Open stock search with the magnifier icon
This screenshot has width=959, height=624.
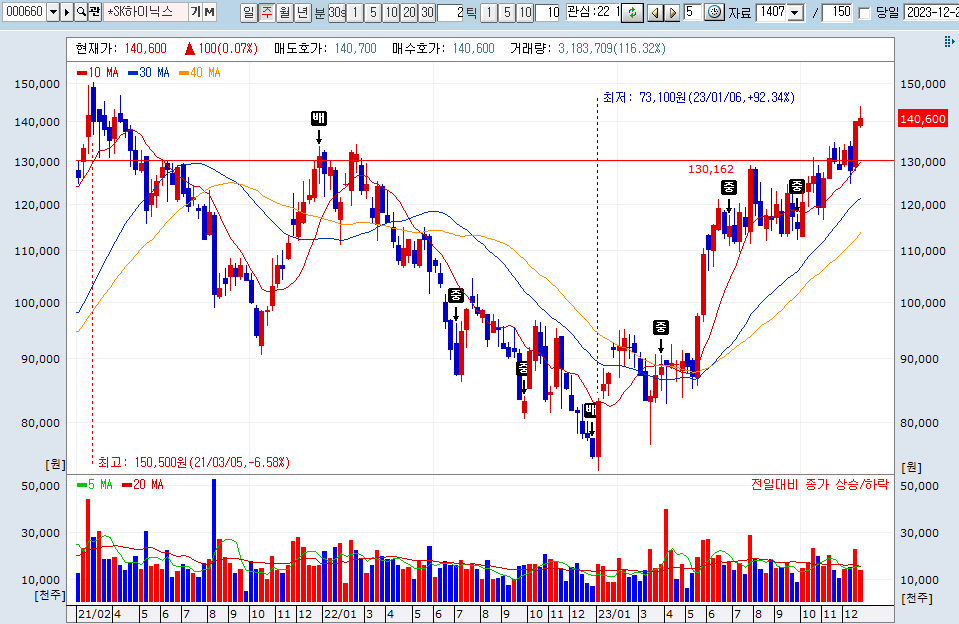[81, 12]
